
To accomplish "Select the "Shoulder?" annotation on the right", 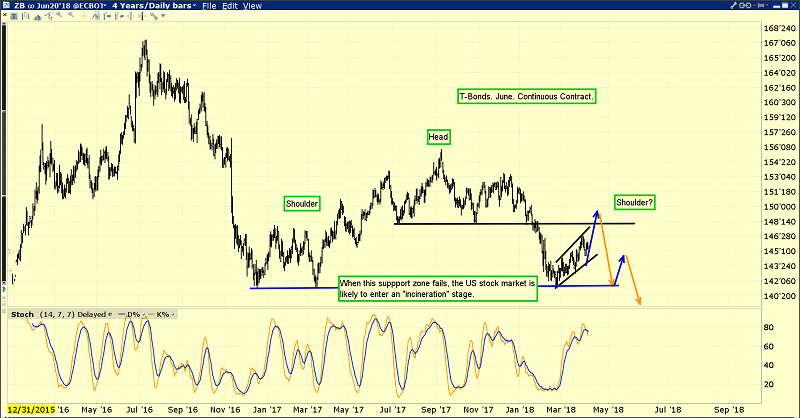I will click(634, 200).
